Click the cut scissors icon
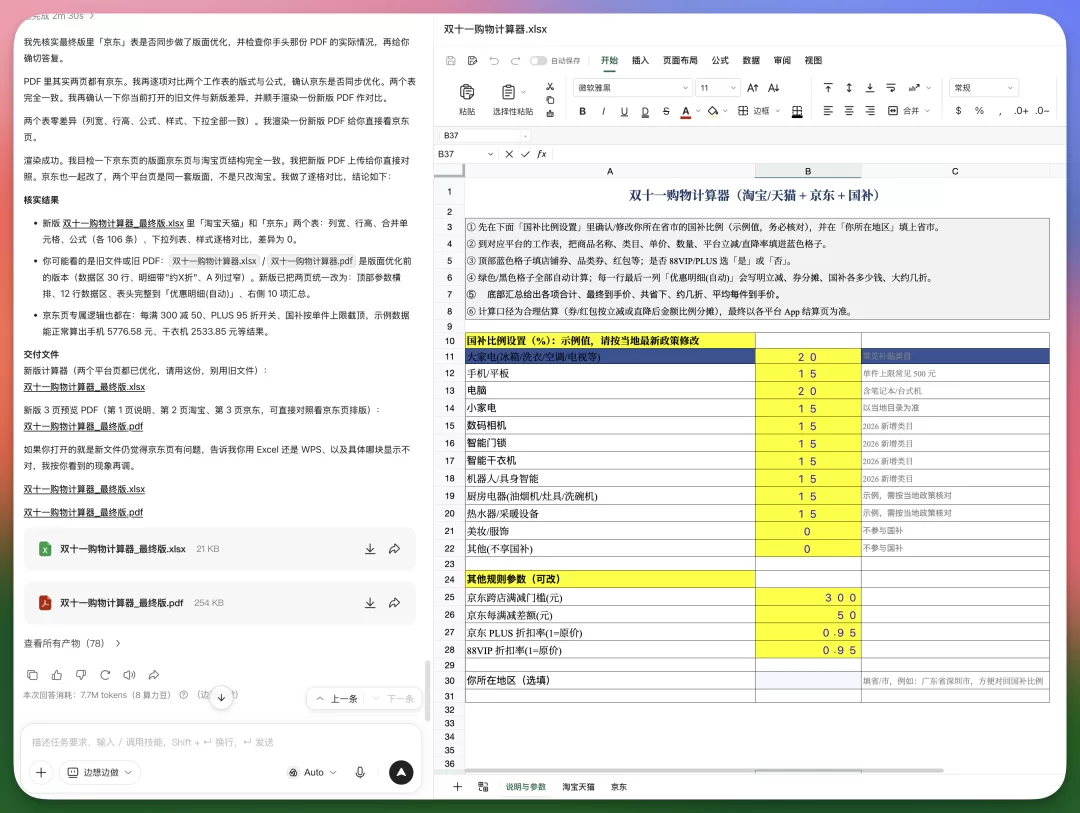 pyautogui.click(x=550, y=87)
